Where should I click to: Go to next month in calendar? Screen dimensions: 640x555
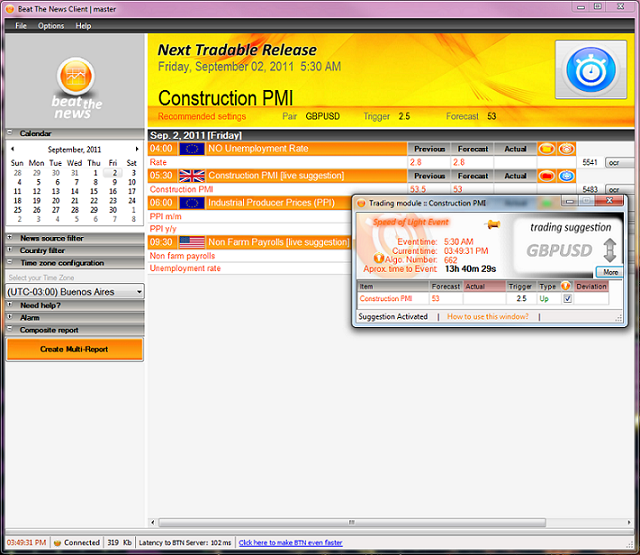[137, 149]
